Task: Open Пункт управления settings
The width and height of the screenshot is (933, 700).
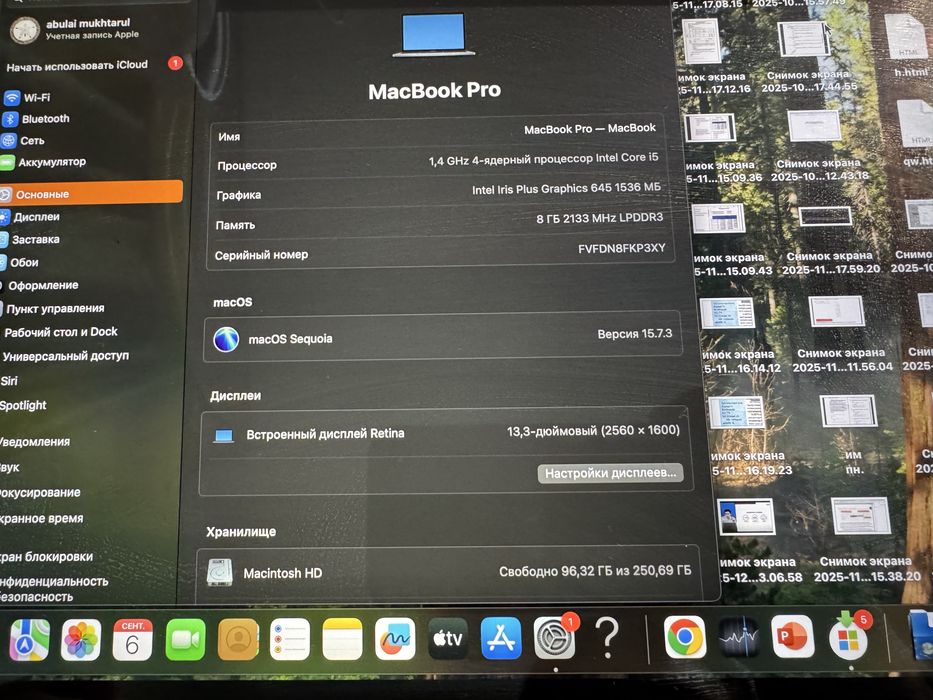Action: [53, 309]
